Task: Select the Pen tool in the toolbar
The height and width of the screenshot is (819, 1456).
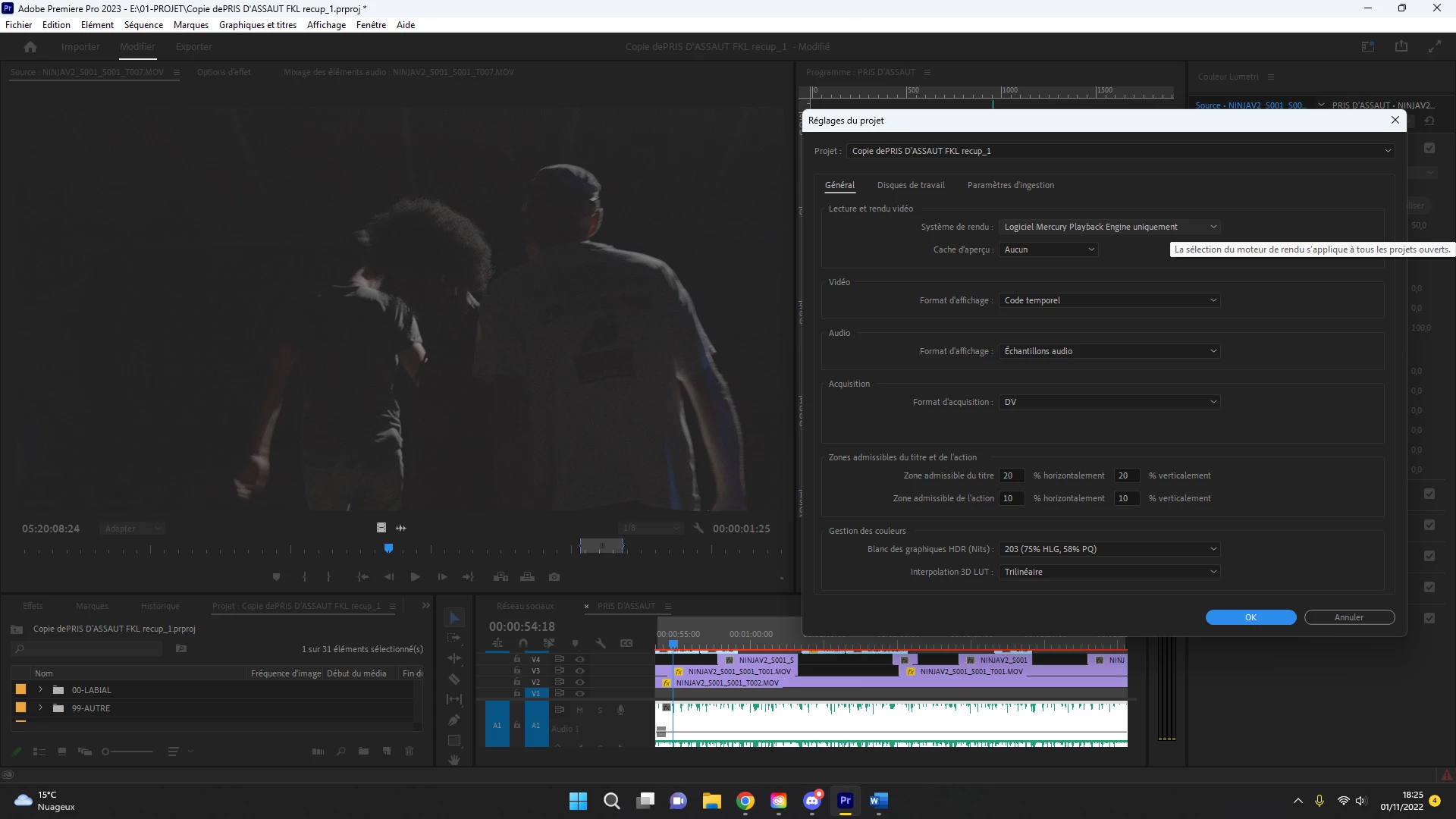Action: [454, 720]
